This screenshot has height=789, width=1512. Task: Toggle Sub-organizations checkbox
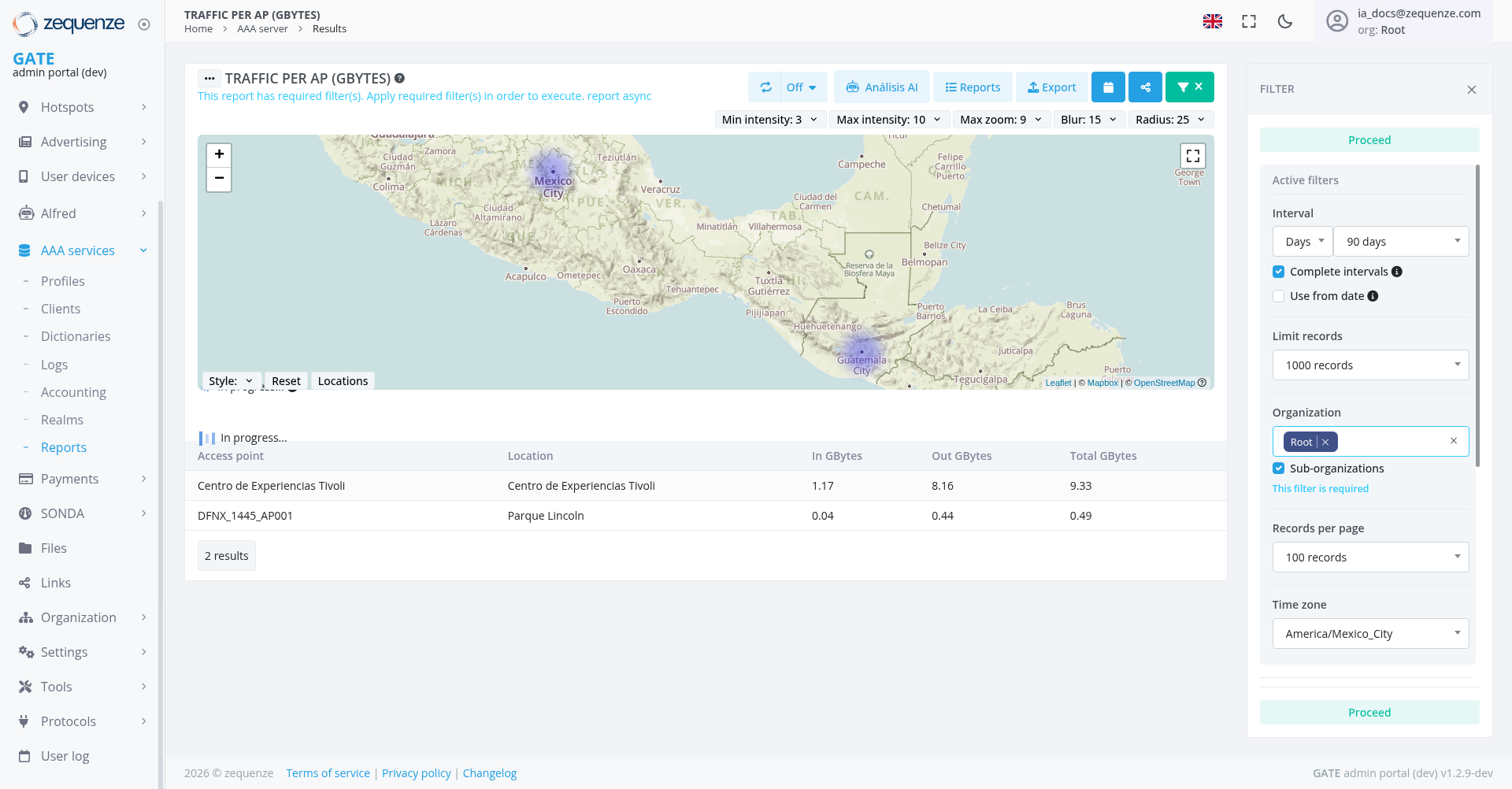[1278, 469]
